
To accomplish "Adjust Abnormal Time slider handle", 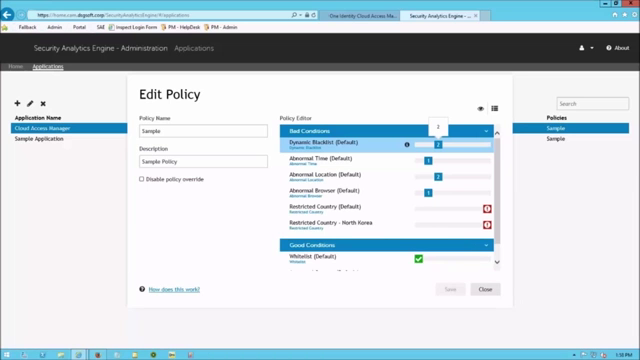I will tap(428, 161).
